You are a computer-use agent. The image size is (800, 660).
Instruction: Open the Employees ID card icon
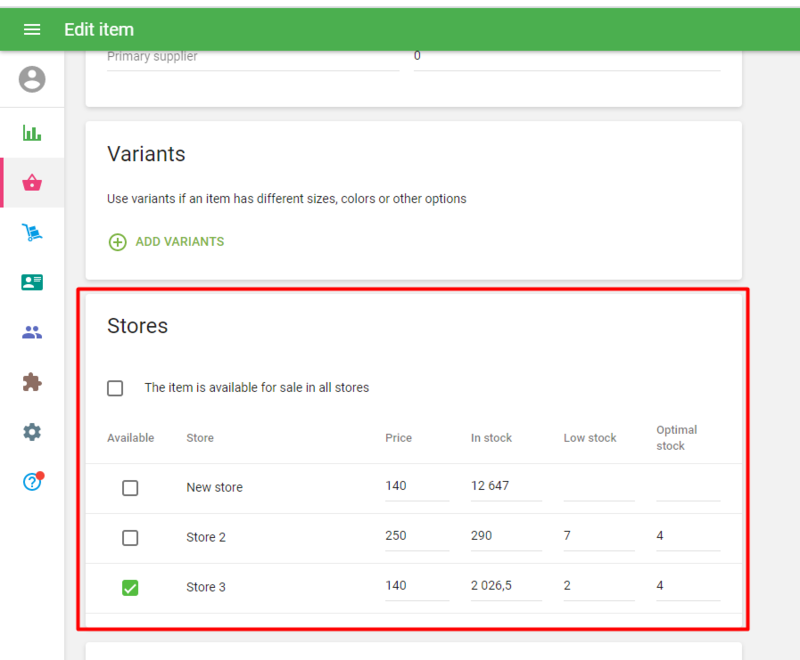[32, 282]
